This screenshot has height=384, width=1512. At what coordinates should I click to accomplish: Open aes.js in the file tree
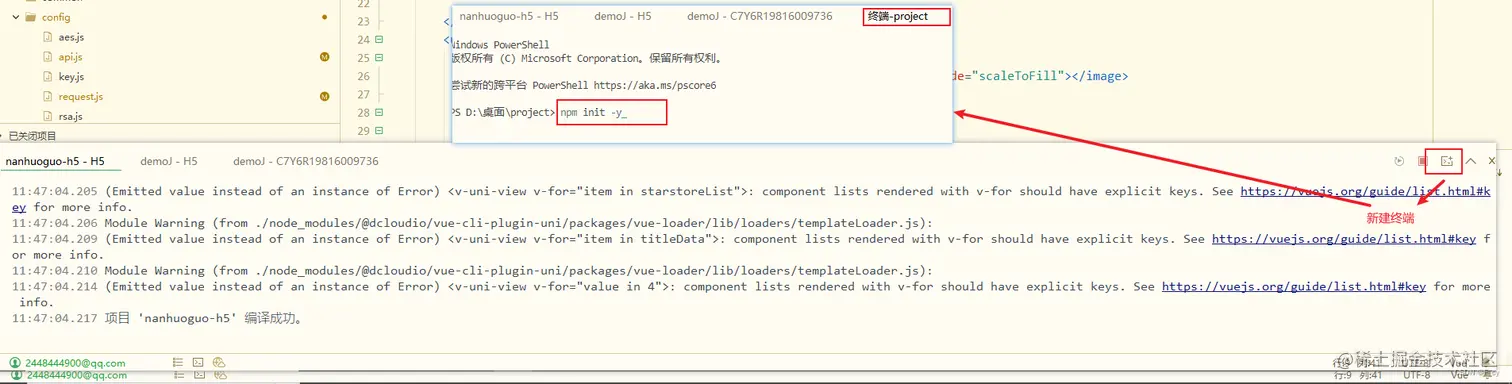[x=71, y=37]
